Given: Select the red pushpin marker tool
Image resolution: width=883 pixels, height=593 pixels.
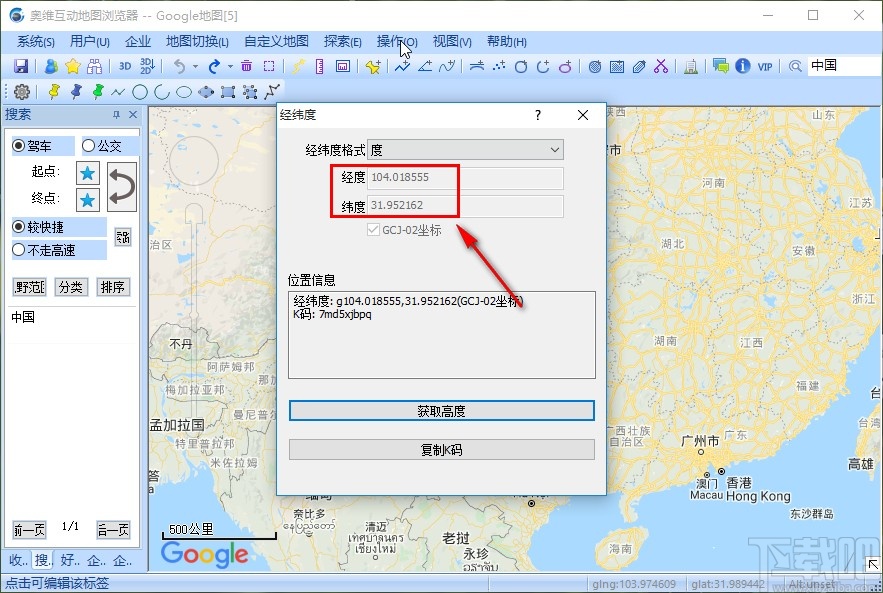Looking at the screenshot, I should tap(52, 92).
